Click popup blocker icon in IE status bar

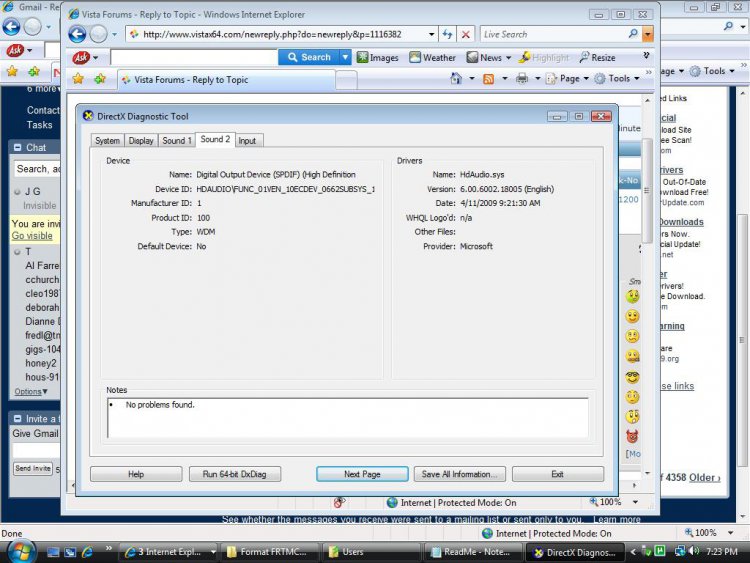tap(339, 502)
